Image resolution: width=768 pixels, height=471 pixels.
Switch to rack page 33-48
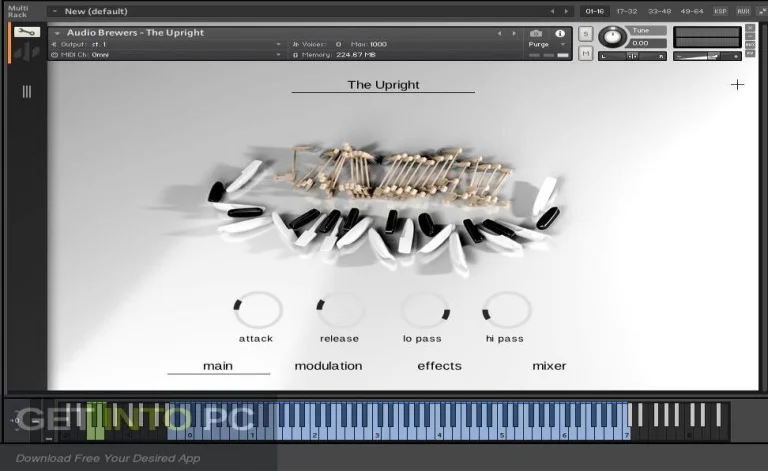click(x=659, y=11)
